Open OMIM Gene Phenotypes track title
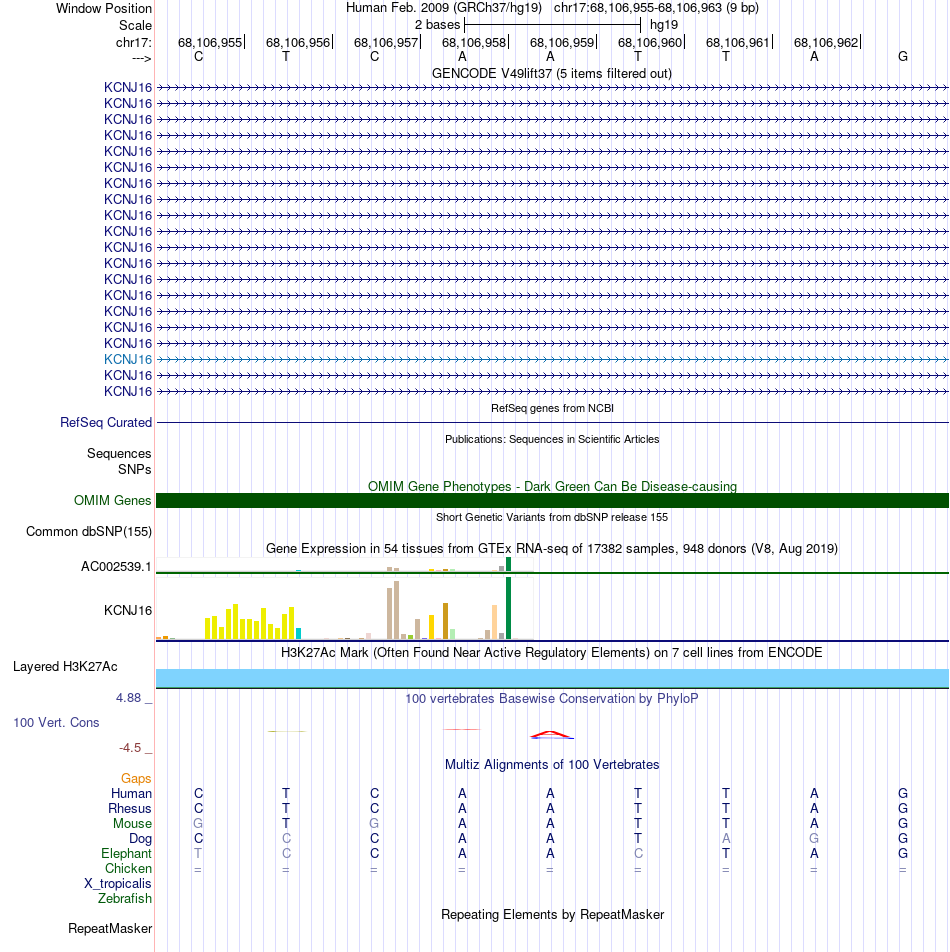The image size is (950, 952). pos(552,486)
